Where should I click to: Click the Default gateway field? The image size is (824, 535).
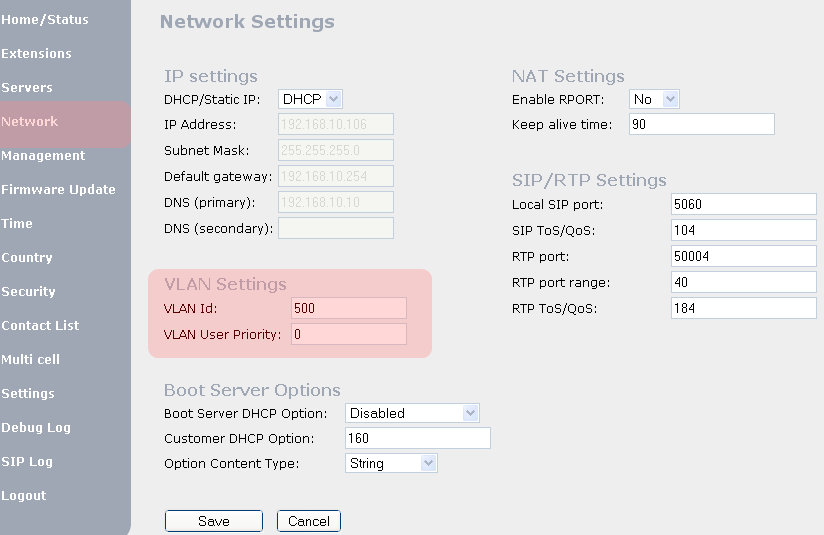coord(336,176)
